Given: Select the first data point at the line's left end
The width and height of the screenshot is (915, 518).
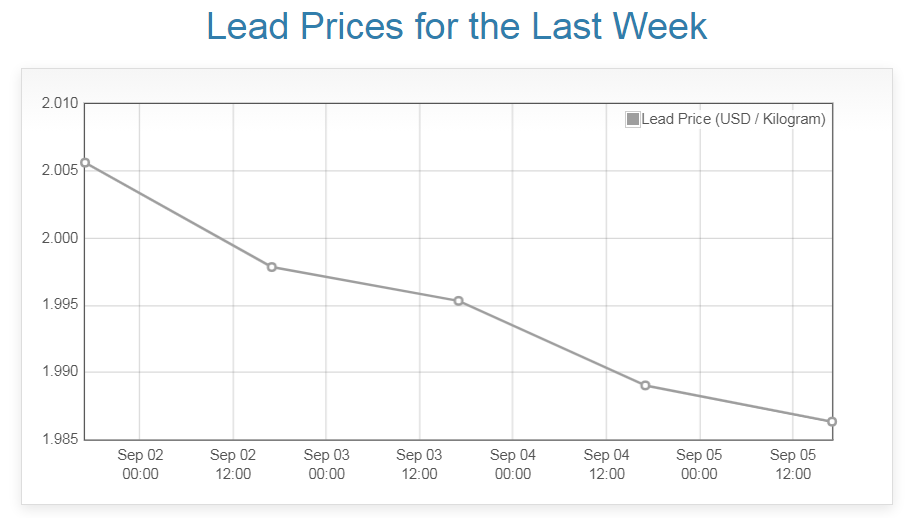Looking at the screenshot, I should point(85,162).
